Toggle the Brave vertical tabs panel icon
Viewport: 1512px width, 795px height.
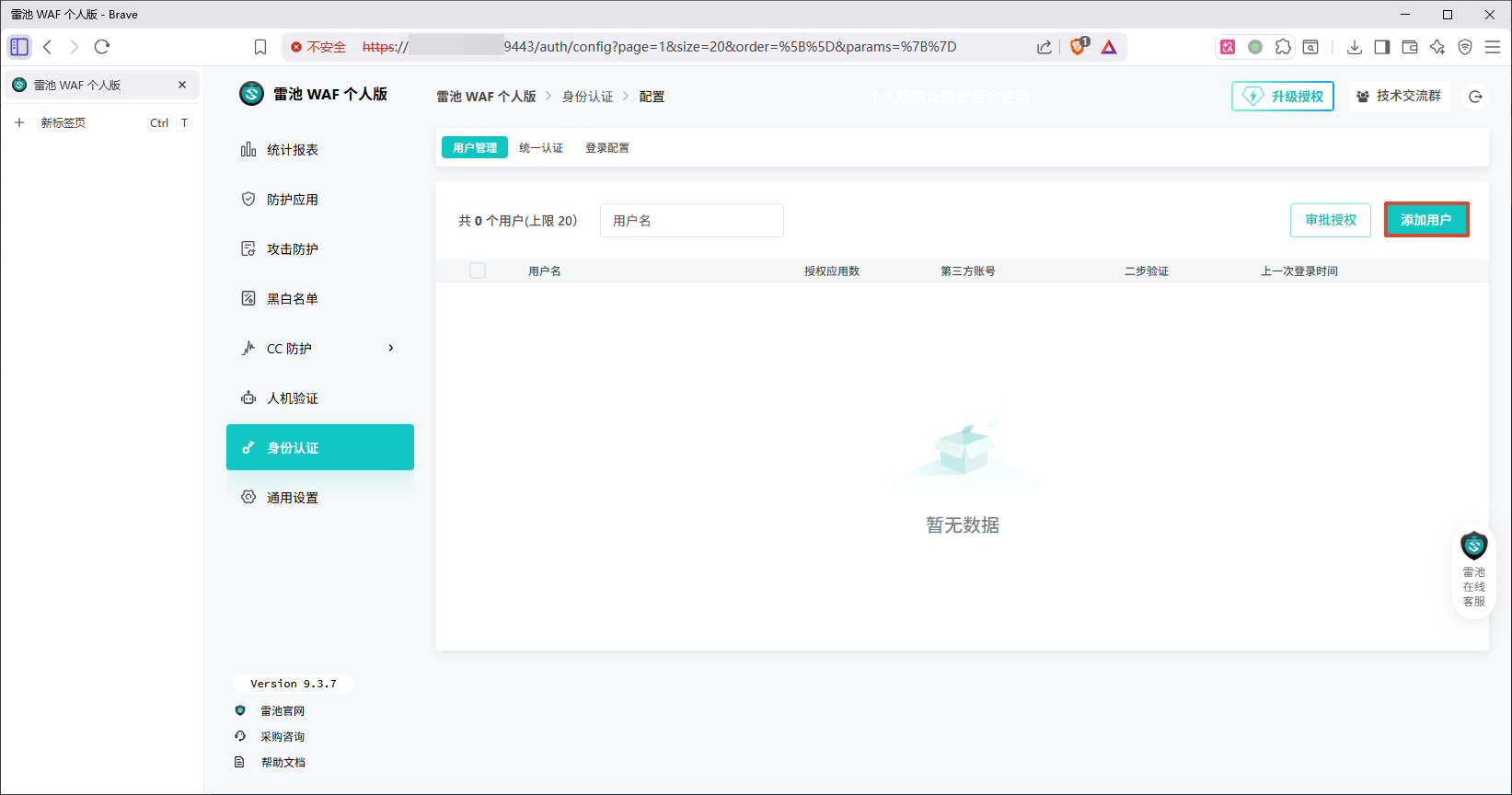pos(19,47)
